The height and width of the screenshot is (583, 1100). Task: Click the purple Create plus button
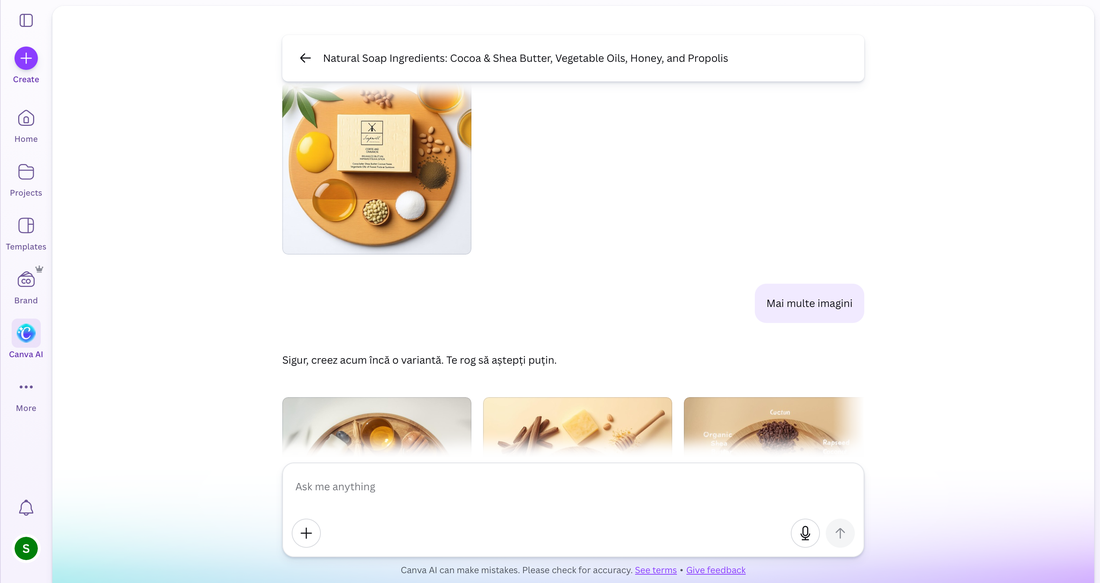click(26, 58)
